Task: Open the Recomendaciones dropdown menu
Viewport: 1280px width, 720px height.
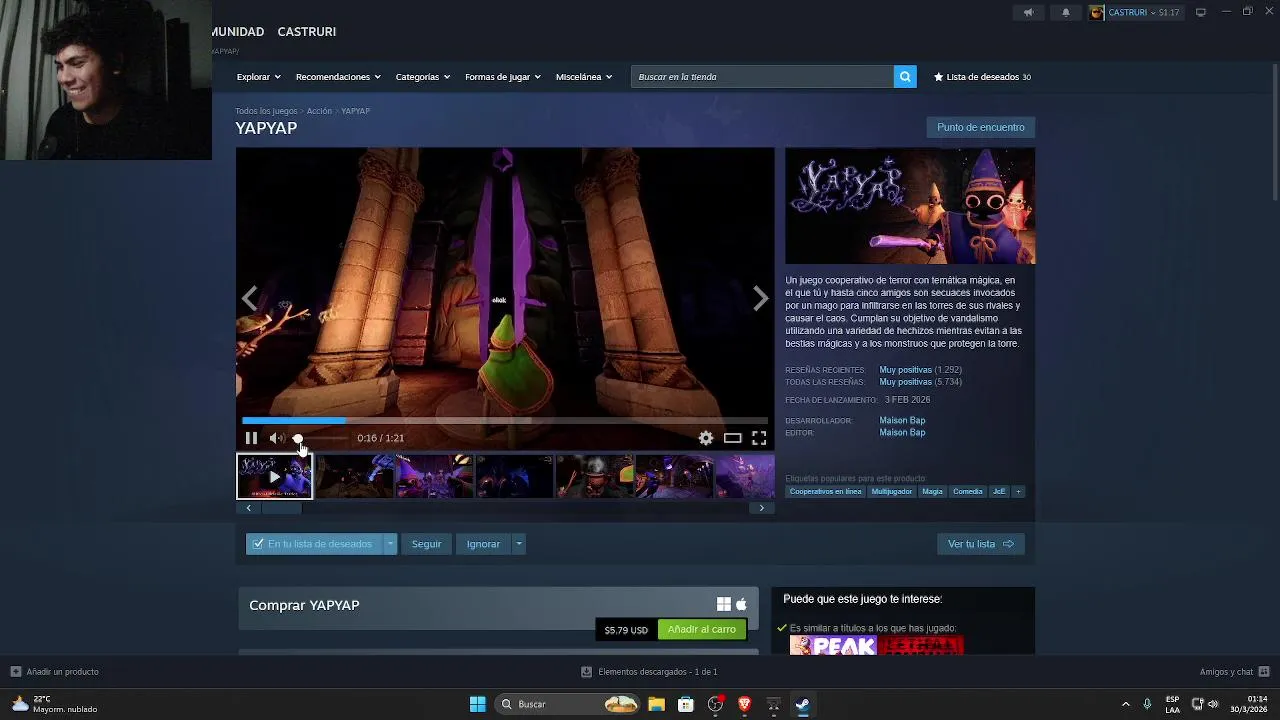Action: pos(338,77)
